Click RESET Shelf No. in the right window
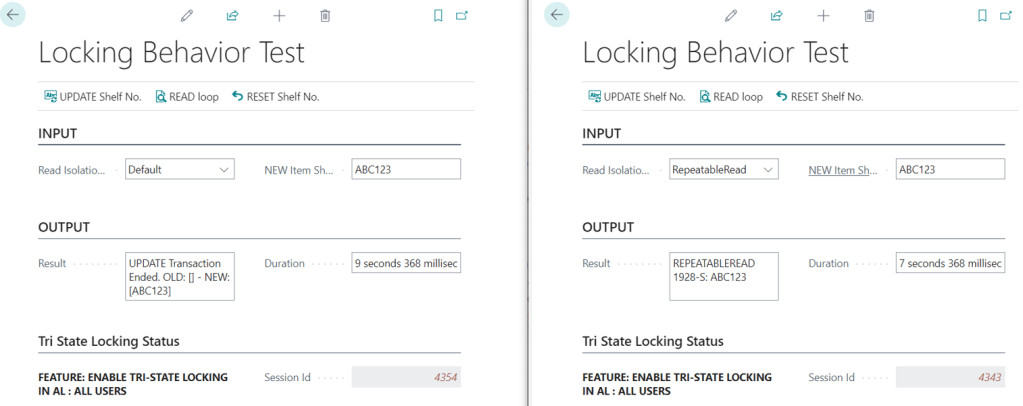This screenshot has height=406, width=1023. [x=819, y=97]
